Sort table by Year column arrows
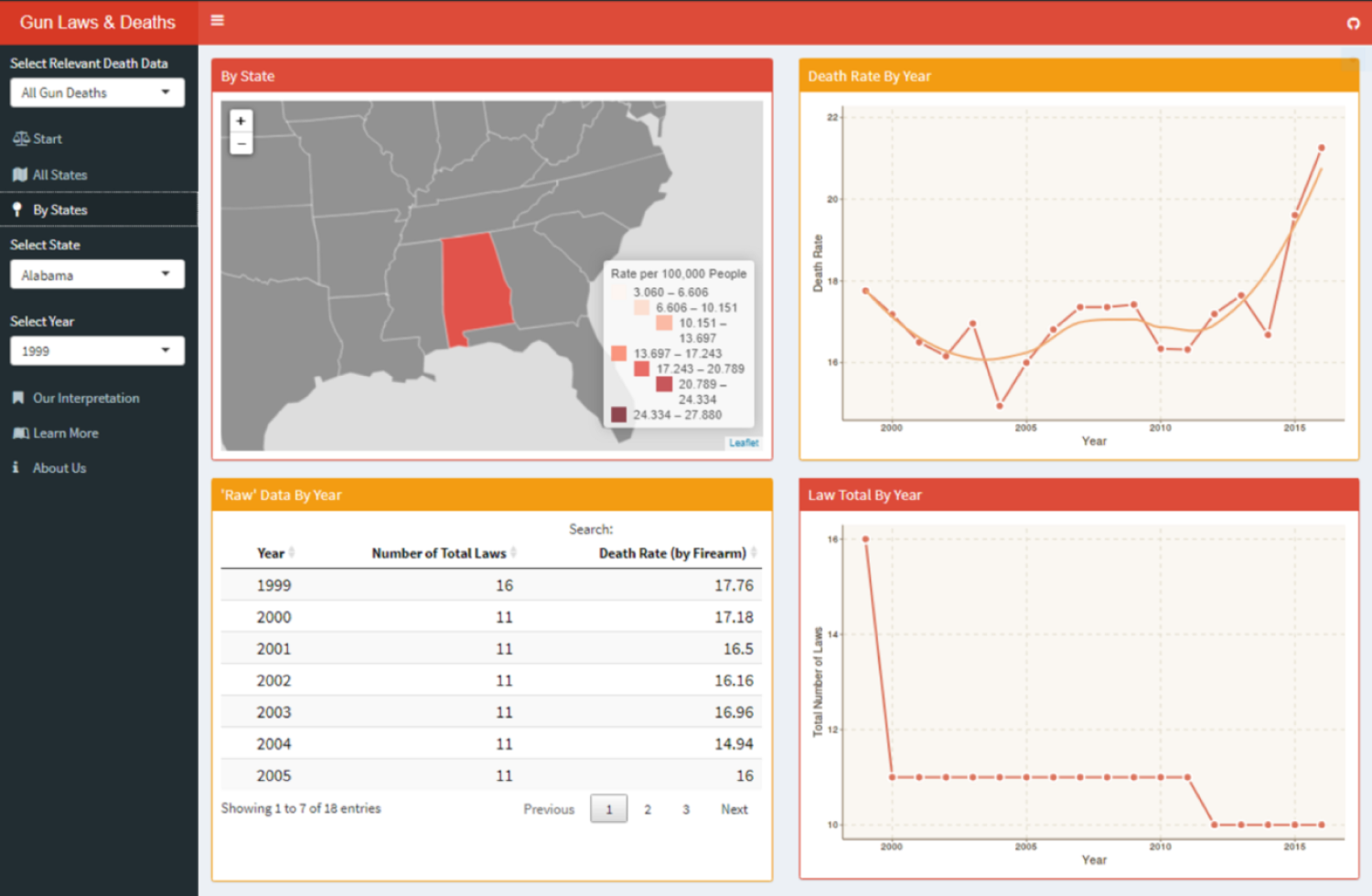This screenshot has height=896, width=1372. point(292,552)
